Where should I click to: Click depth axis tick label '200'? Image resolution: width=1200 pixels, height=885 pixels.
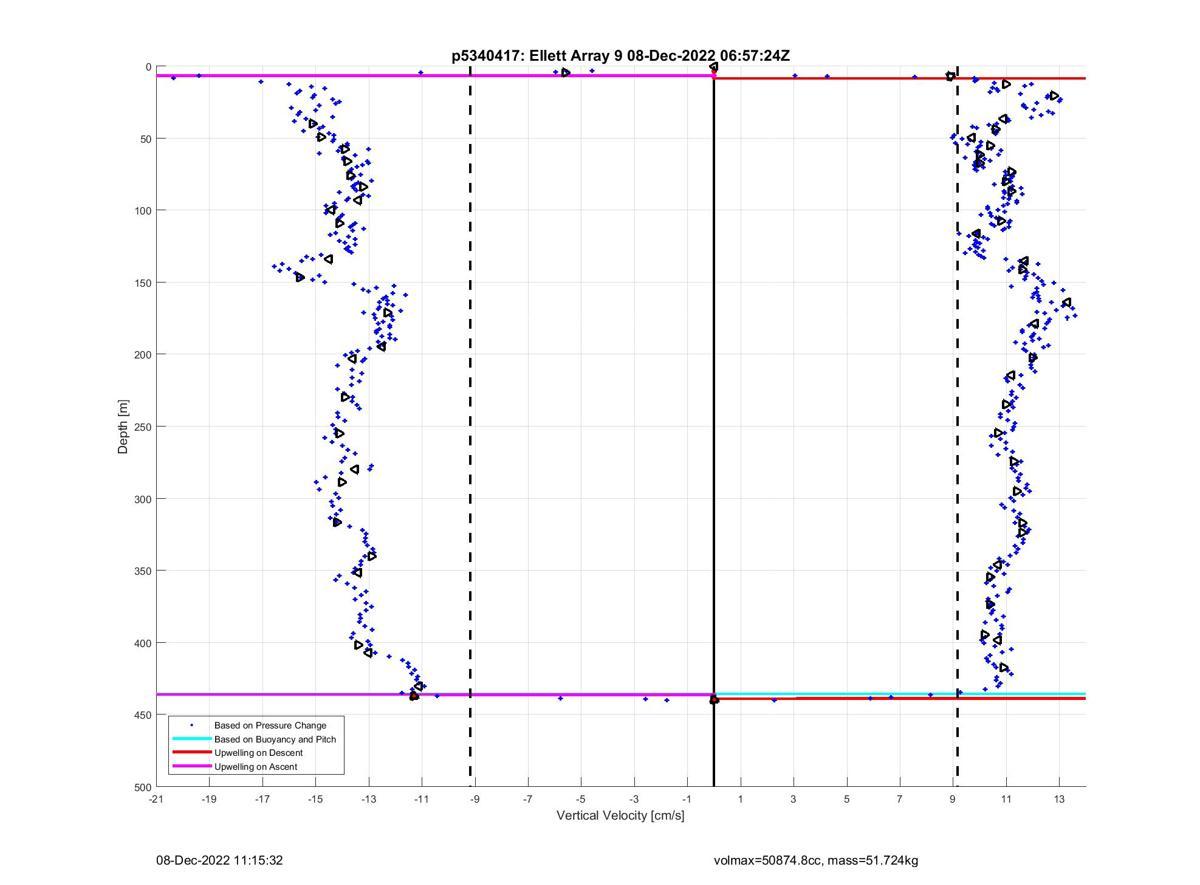[142, 354]
